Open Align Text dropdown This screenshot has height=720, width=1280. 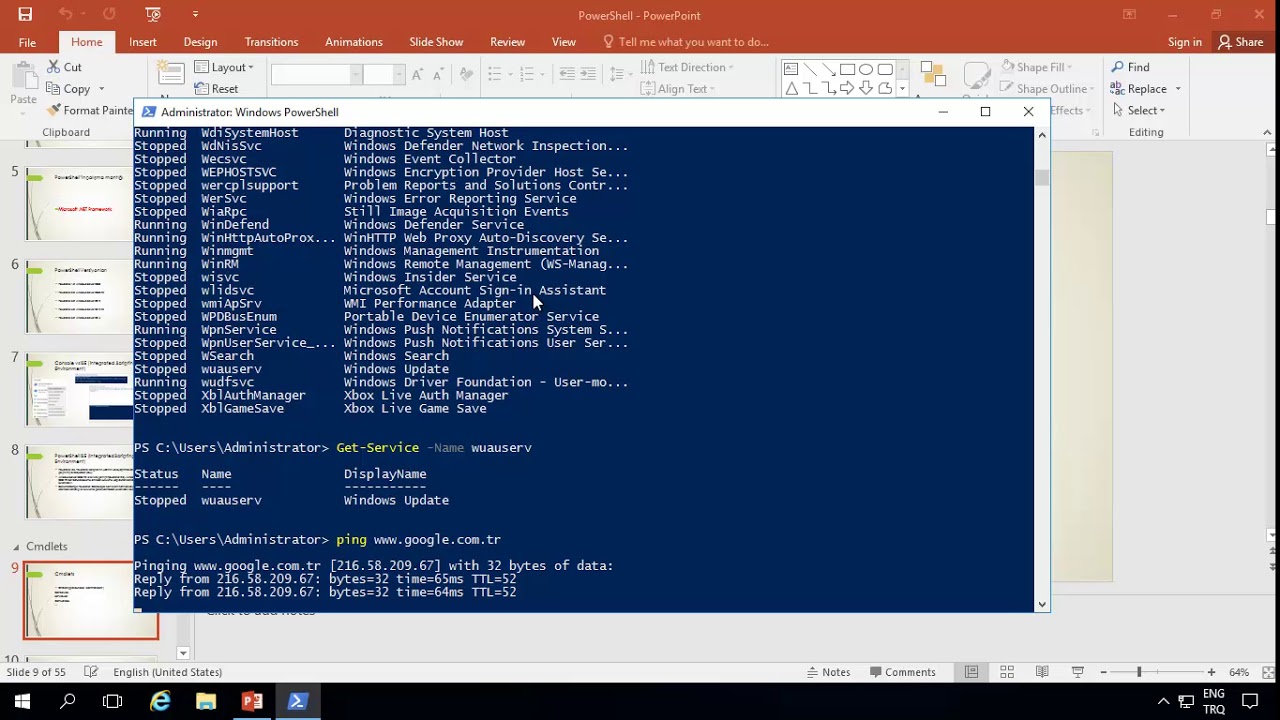pos(678,89)
